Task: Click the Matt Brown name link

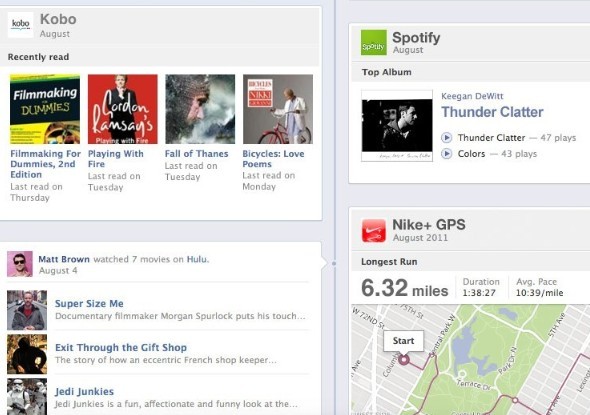Action: [x=64, y=259]
